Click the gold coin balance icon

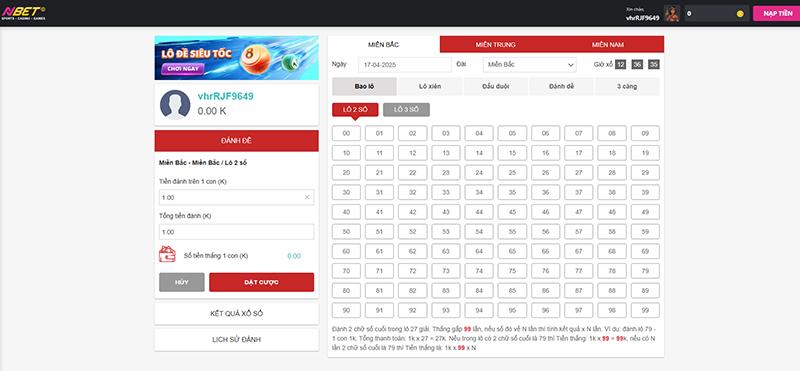coord(740,14)
